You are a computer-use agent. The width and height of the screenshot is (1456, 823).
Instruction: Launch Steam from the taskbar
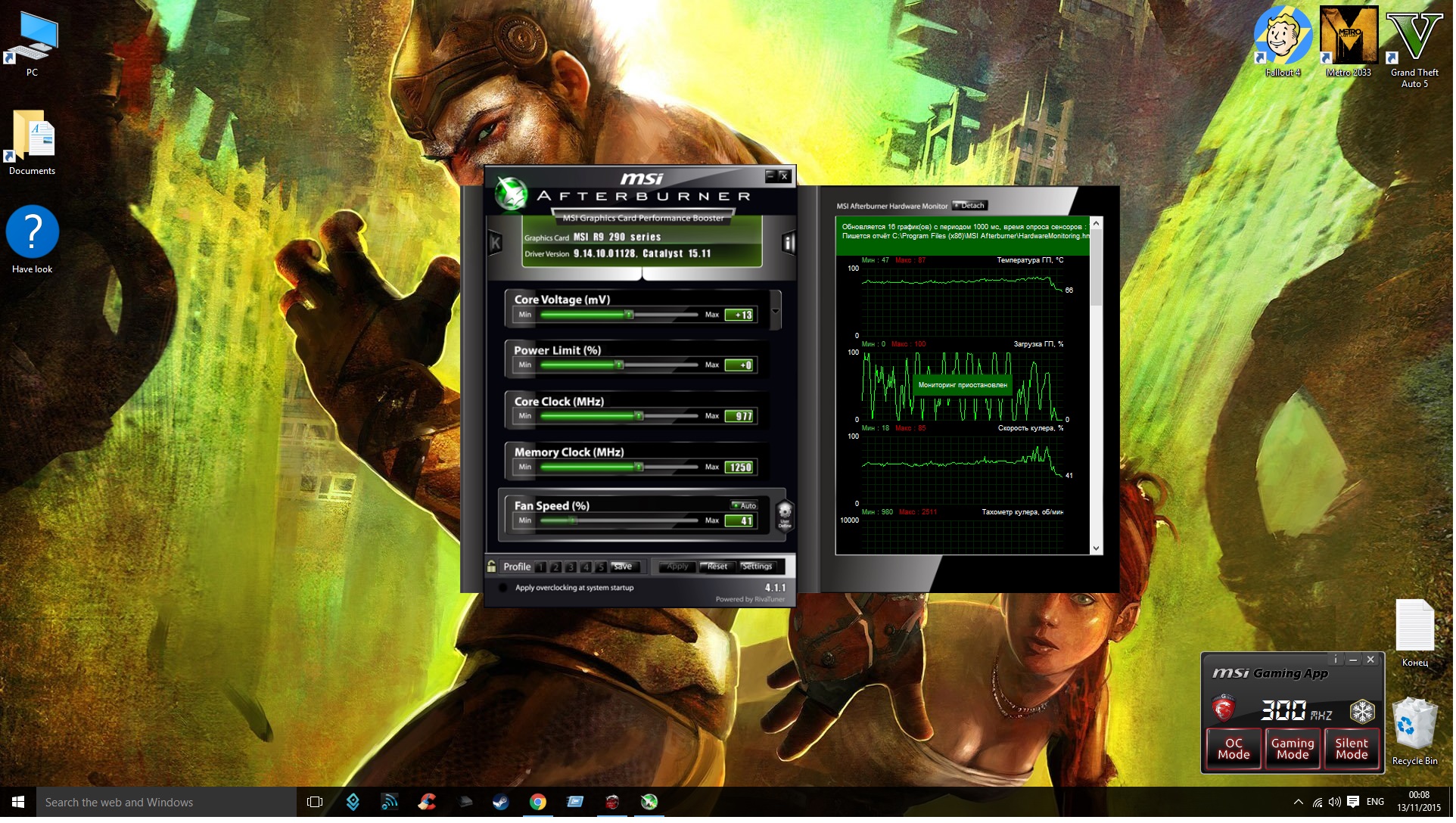(501, 803)
